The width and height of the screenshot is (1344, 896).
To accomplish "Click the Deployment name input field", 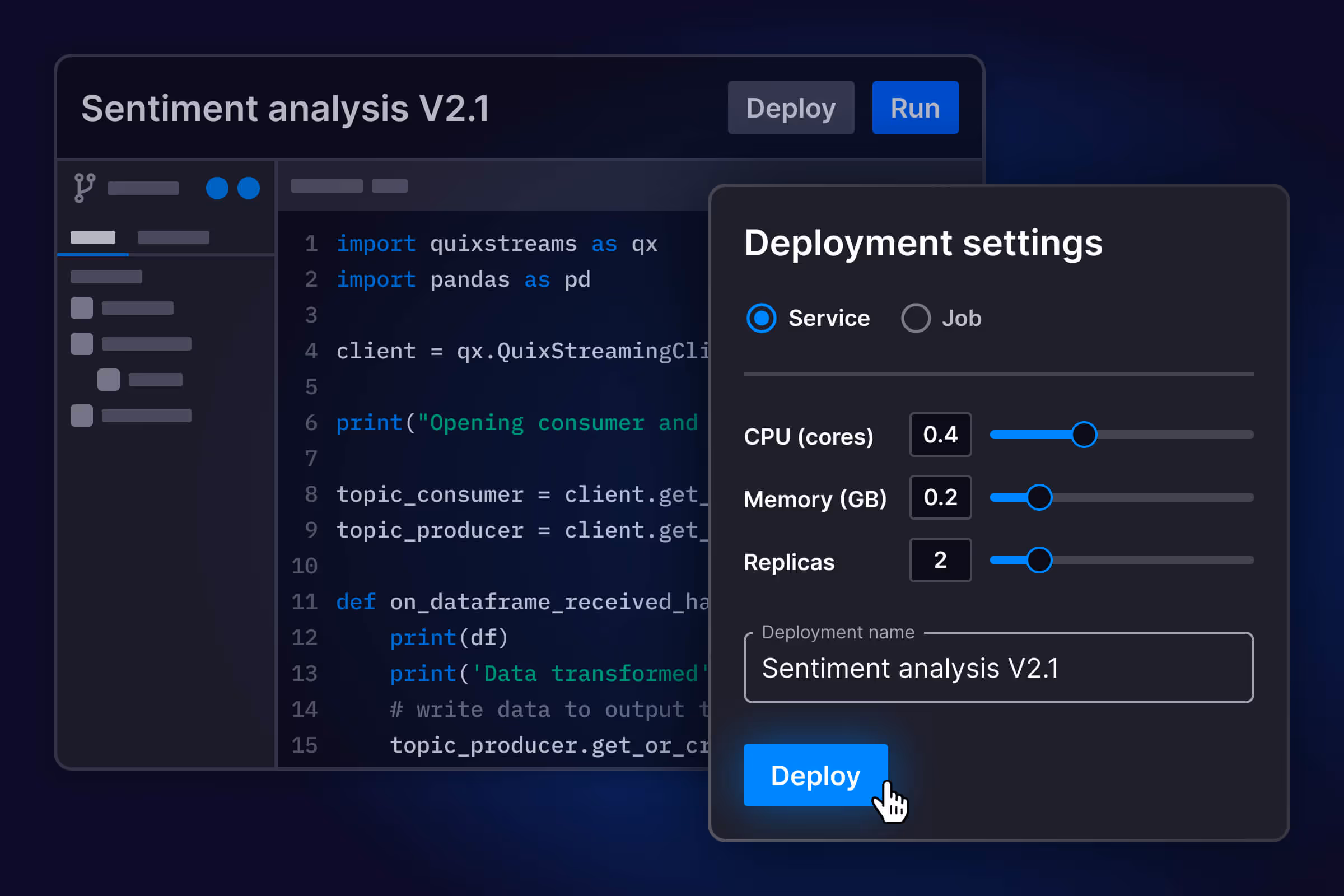I will [998, 668].
